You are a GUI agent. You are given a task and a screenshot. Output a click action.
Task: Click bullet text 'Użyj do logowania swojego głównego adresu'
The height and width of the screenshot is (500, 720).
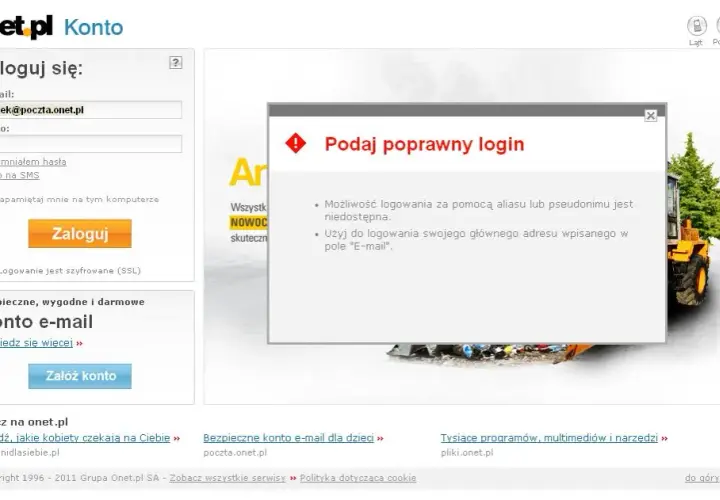click(x=476, y=239)
